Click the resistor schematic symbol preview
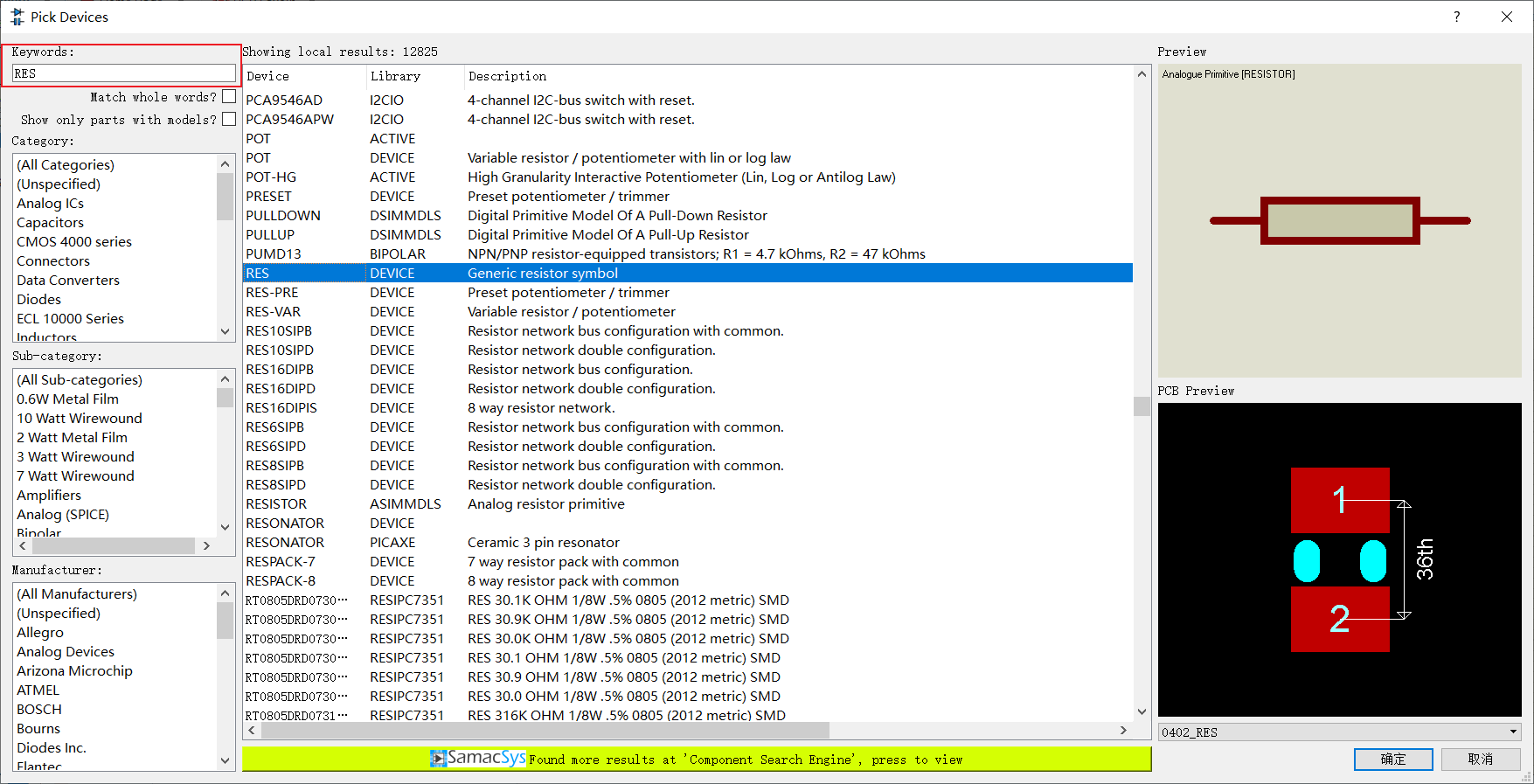 click(x=1339, y=220)
